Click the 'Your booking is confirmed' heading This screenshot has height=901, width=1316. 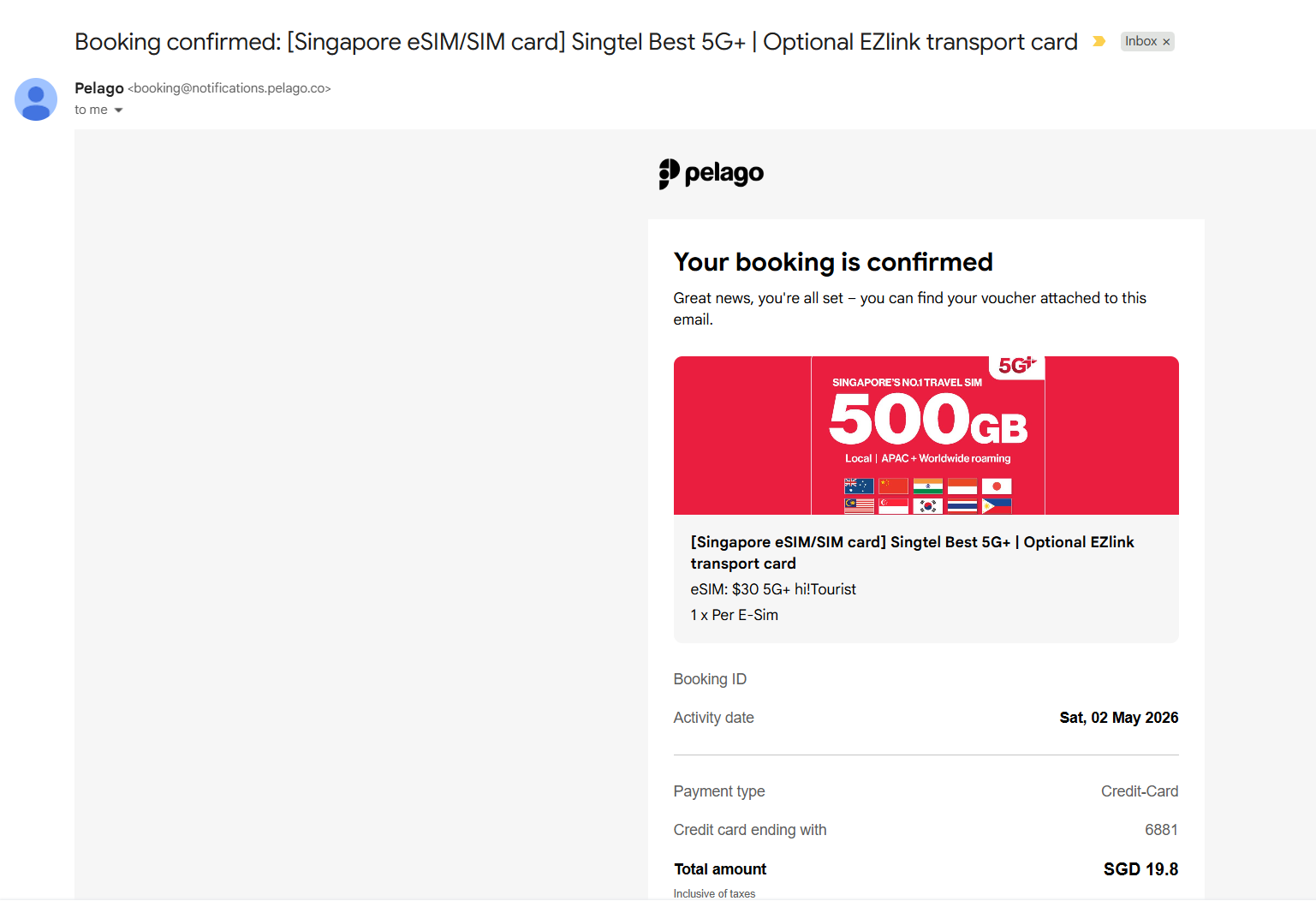pos(833,262)
